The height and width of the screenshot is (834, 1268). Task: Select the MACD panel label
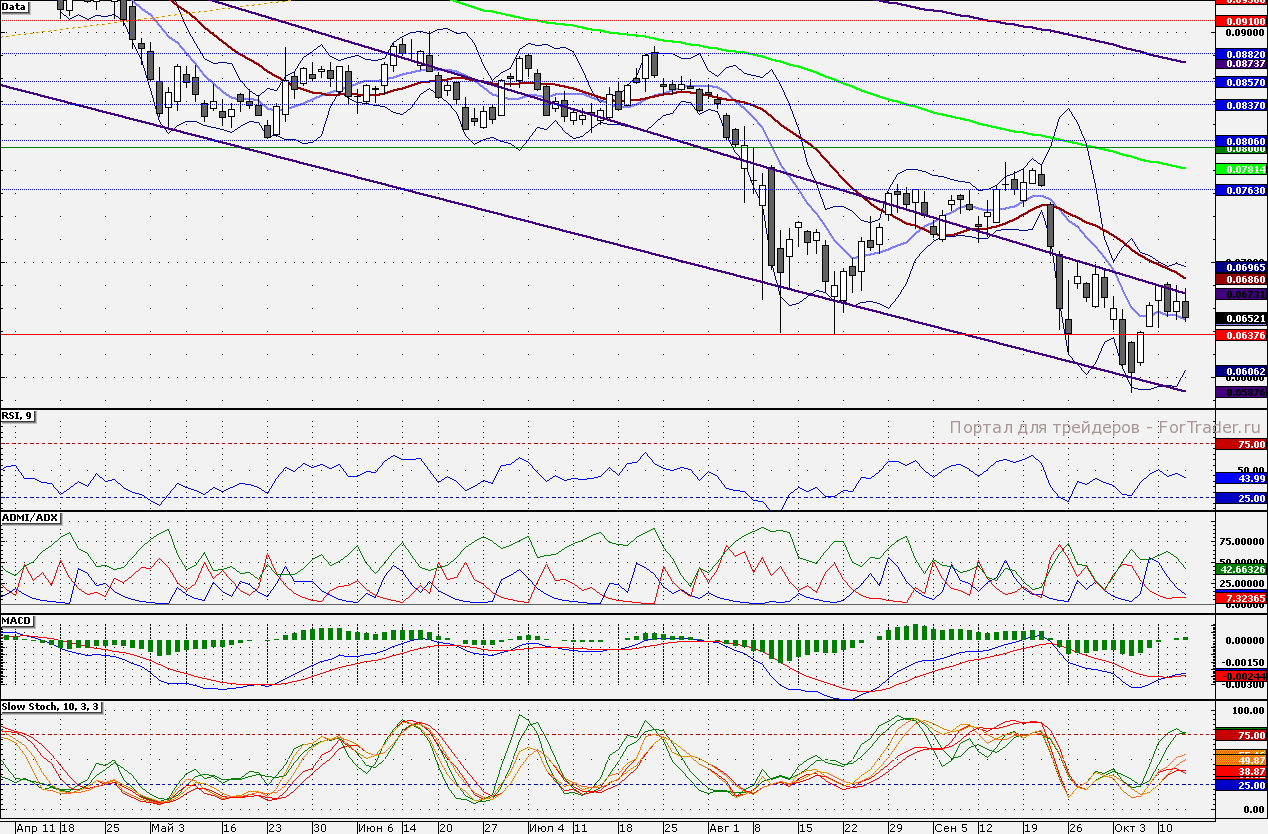pos(15,620)
